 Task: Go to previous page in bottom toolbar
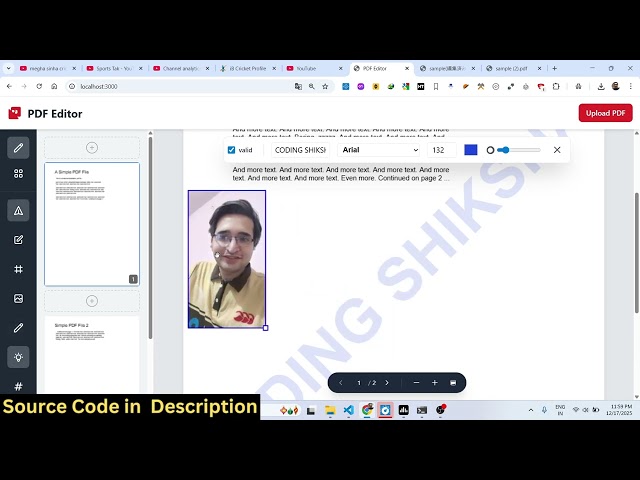340,383
